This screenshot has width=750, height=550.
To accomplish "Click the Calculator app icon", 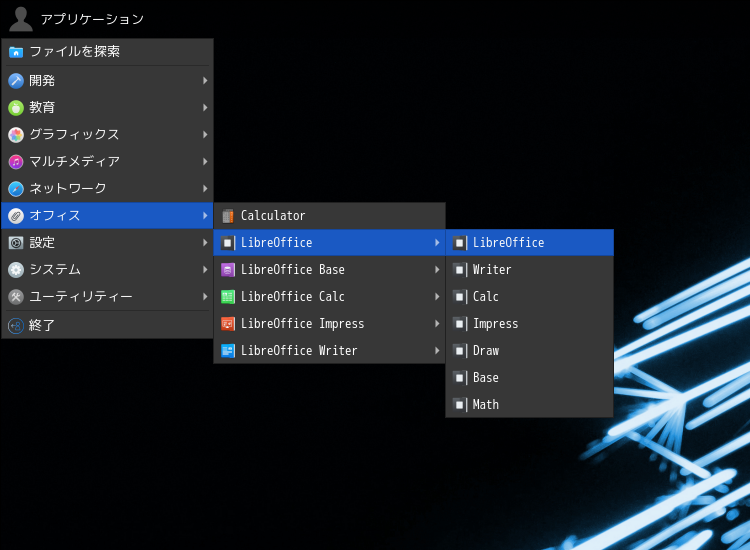I will [228, 216].
